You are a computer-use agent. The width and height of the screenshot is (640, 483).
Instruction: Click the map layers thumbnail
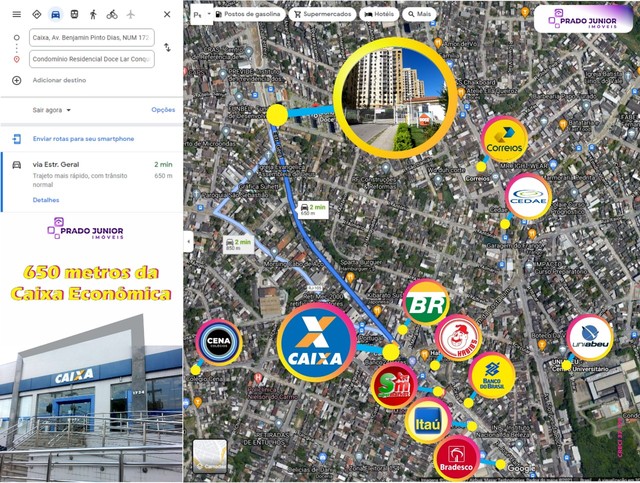pos(210,456)
